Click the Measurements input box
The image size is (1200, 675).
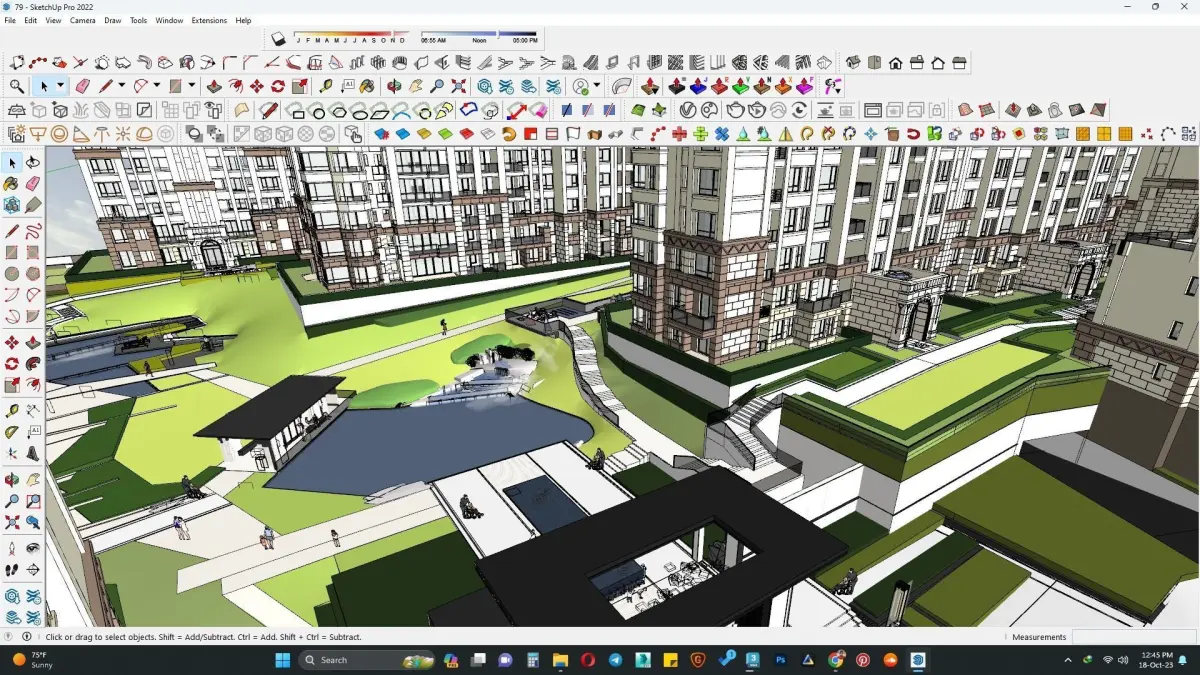[x=1135, y=637]
